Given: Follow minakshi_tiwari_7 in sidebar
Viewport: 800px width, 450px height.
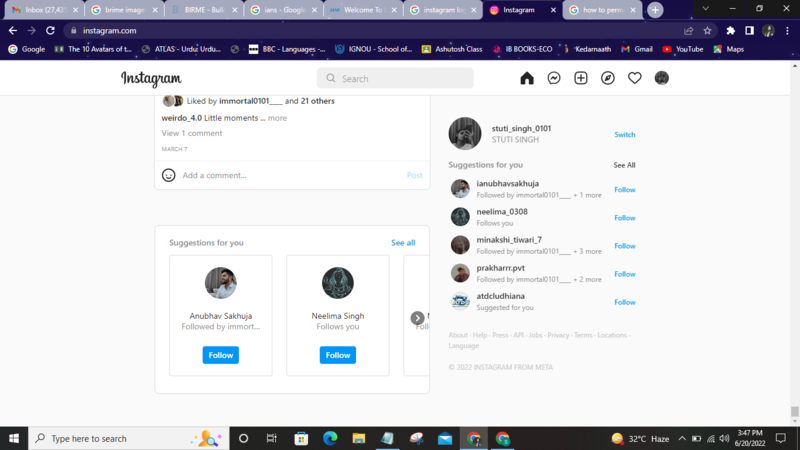Looking at the screenshot, I should pyautogui.click(x=624, y=246).
